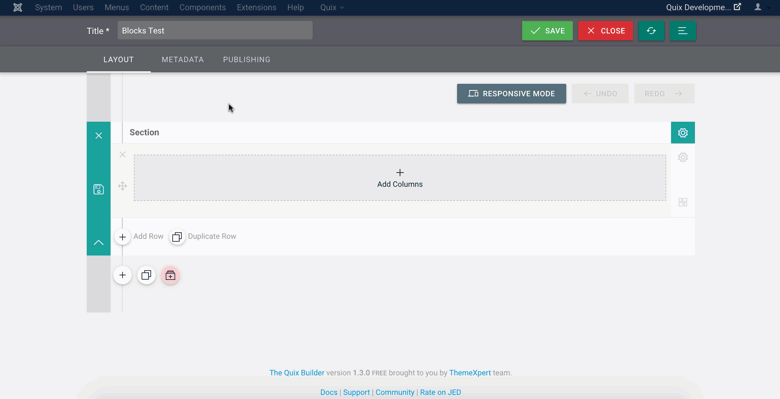Click the row move handle icon

(x=122, y=186)
